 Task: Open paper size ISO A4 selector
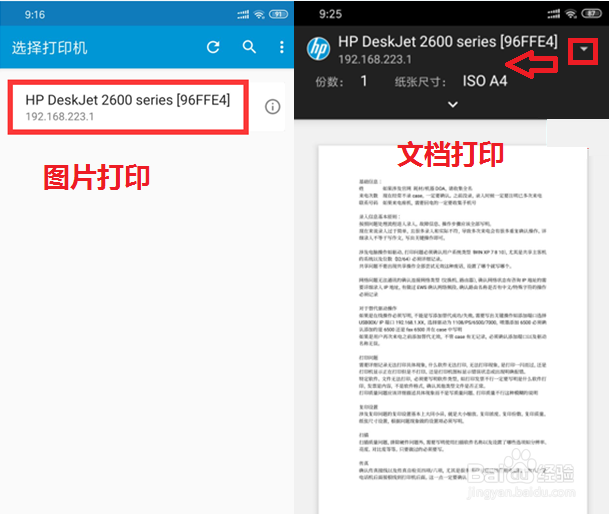point(485,81)
